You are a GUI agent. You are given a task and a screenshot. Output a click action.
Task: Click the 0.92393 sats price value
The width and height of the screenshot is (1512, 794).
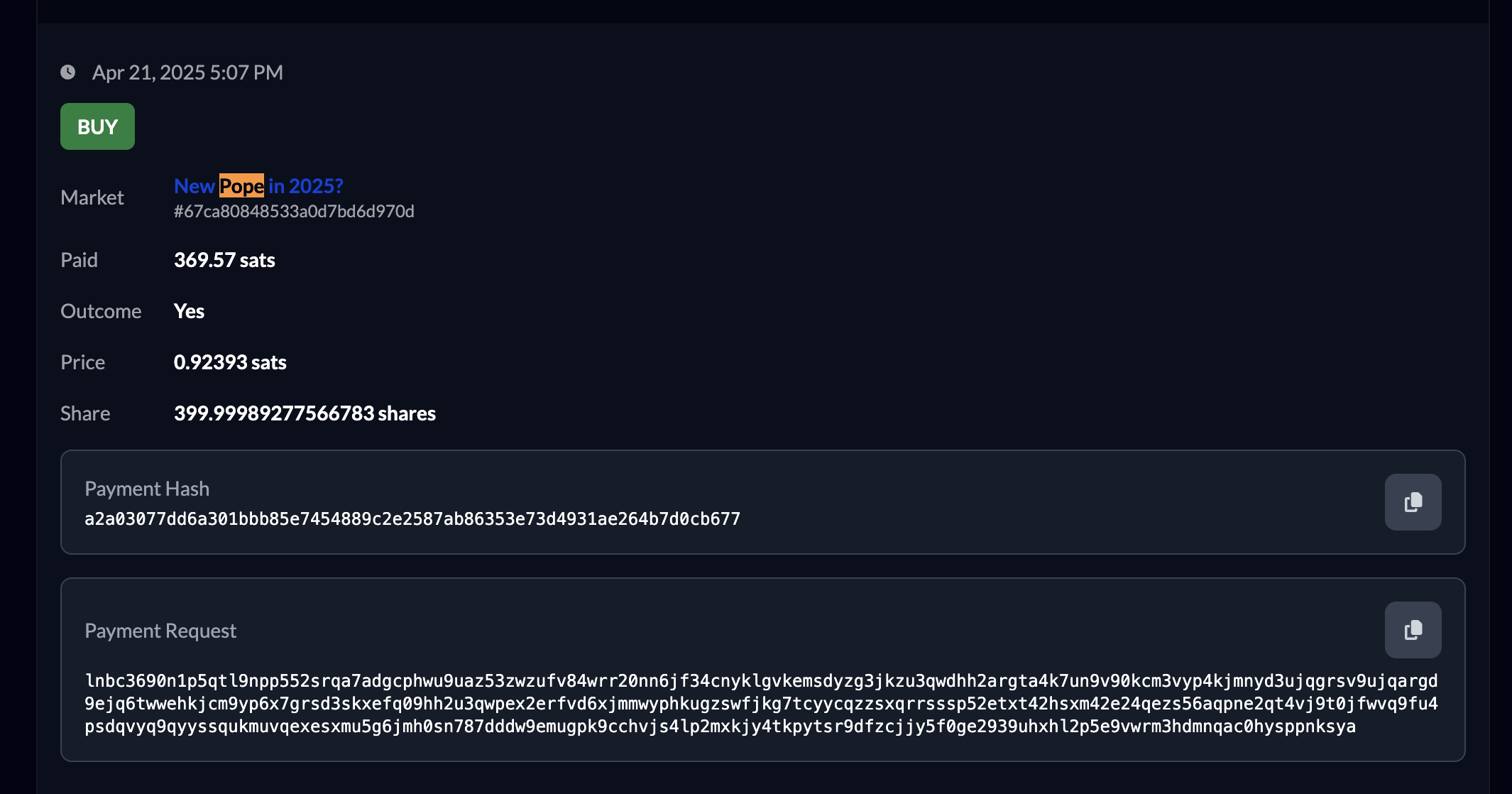click(230, 362)
